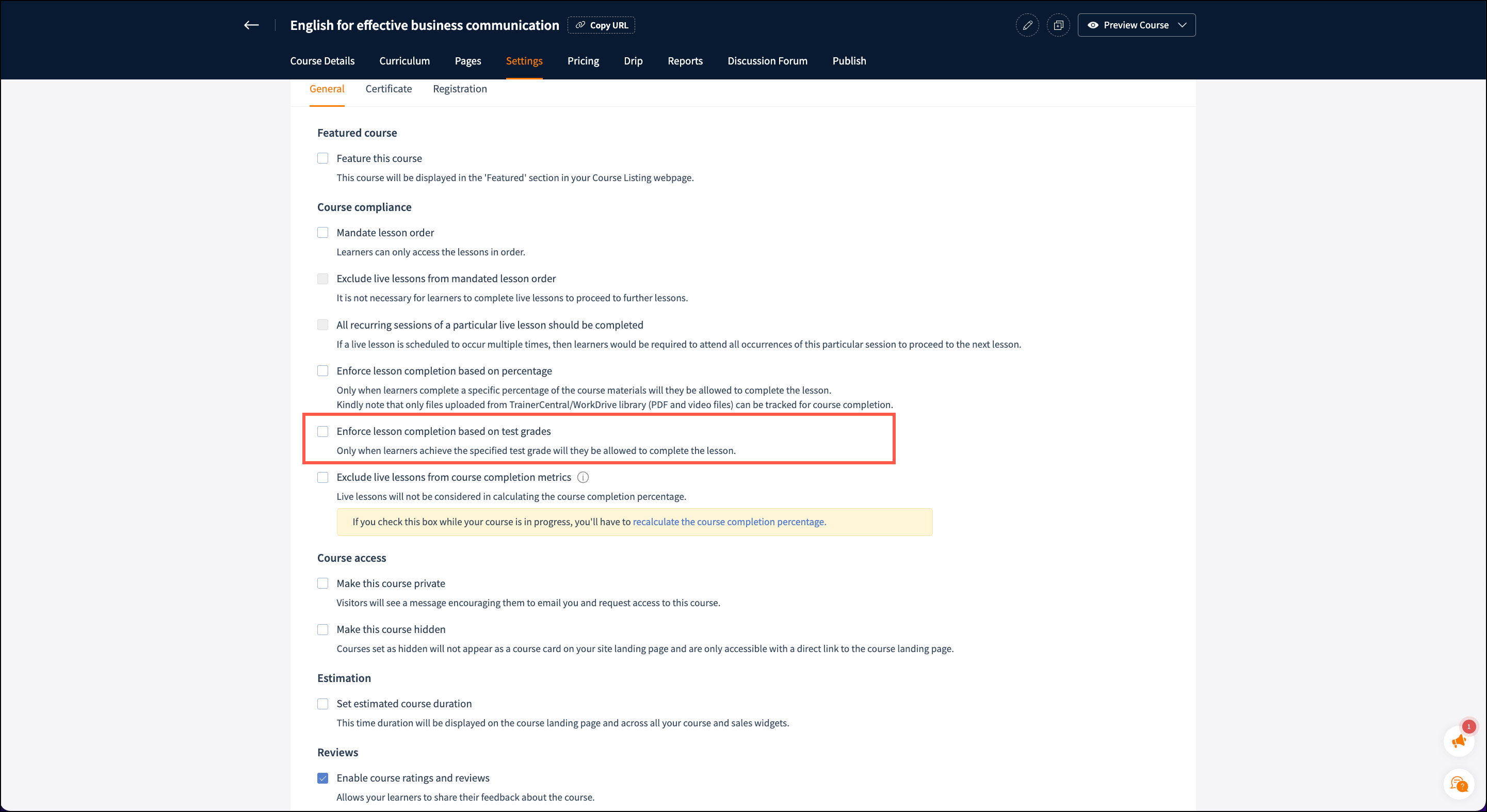Tick Enforce lesson completion based on test grades
The image size is (1487, 812).
[x=322, y=431]
